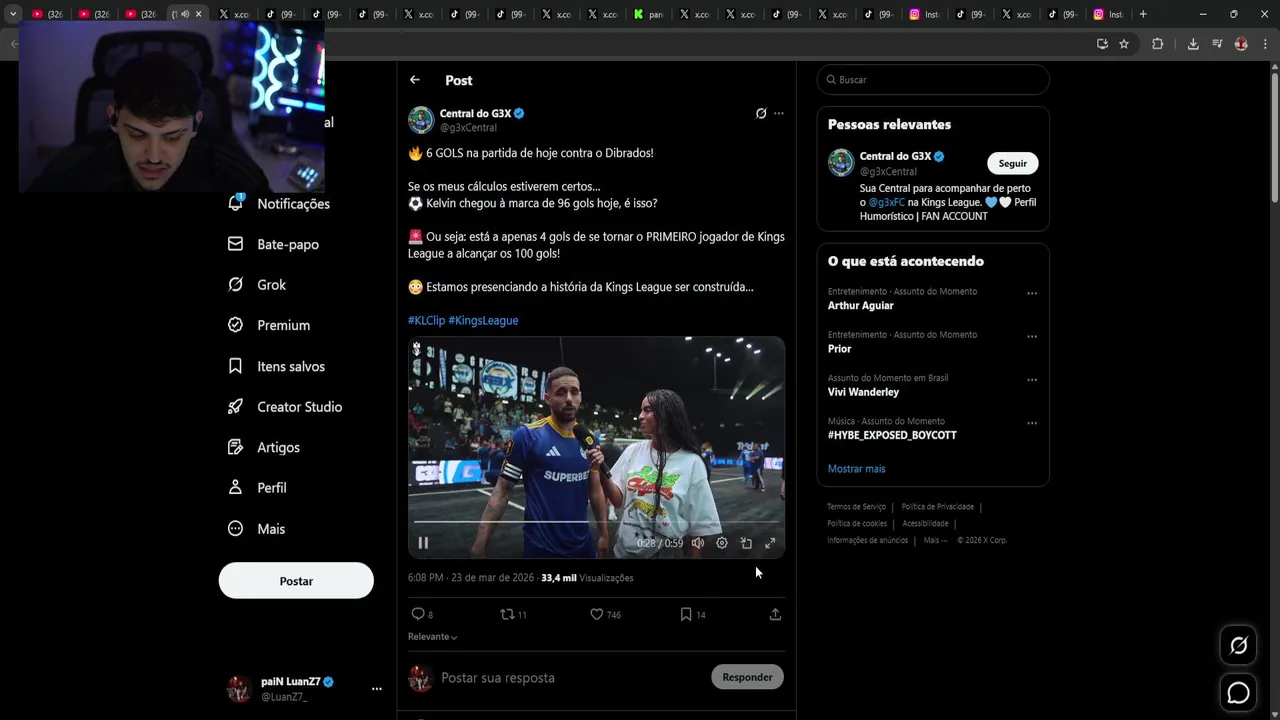Viewport: 1280px width, 720px height.
Task: Click Mostrar mais under trends
Action: pos(856,469)
